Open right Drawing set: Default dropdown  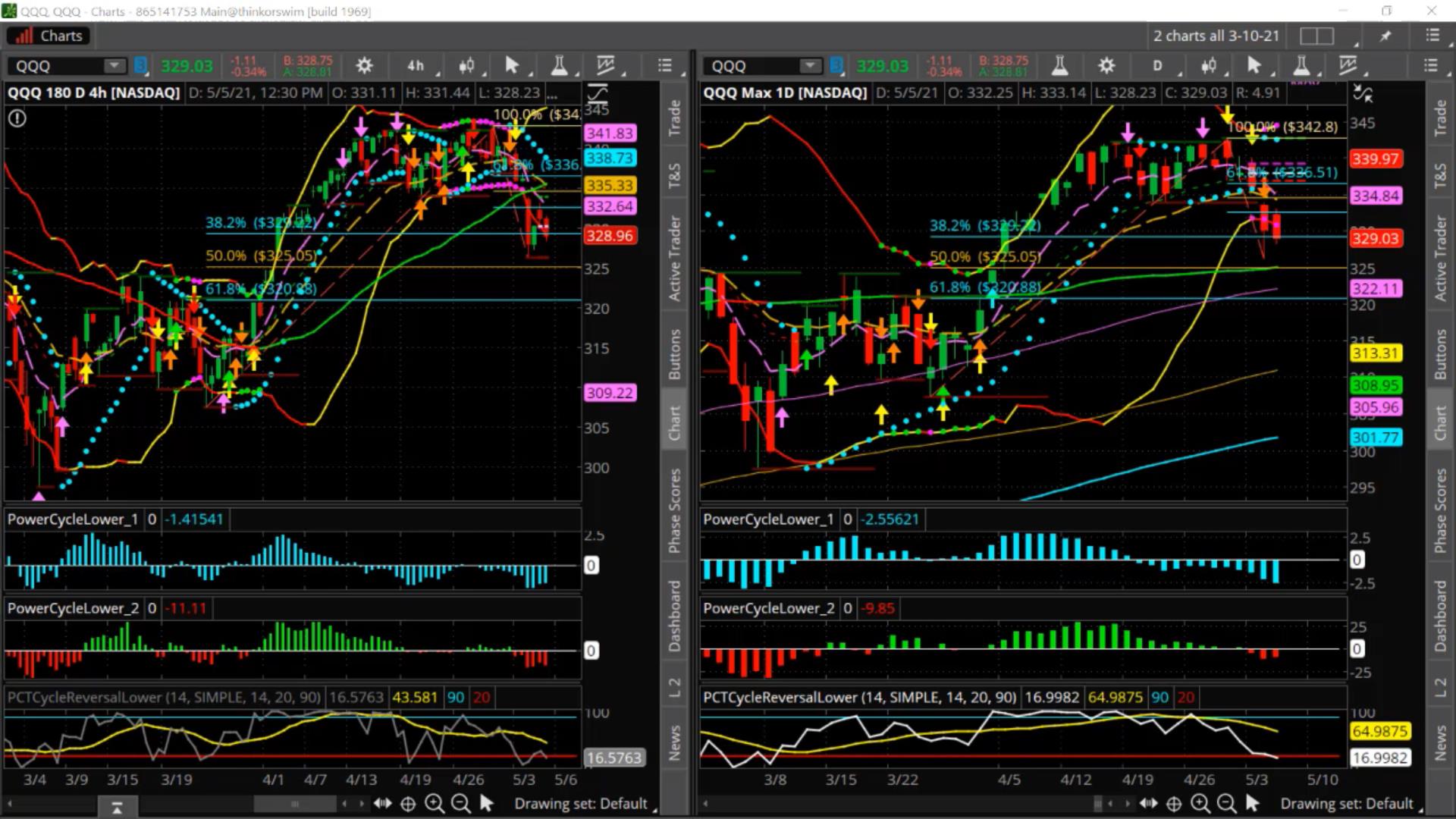[x=1347, y=804]
